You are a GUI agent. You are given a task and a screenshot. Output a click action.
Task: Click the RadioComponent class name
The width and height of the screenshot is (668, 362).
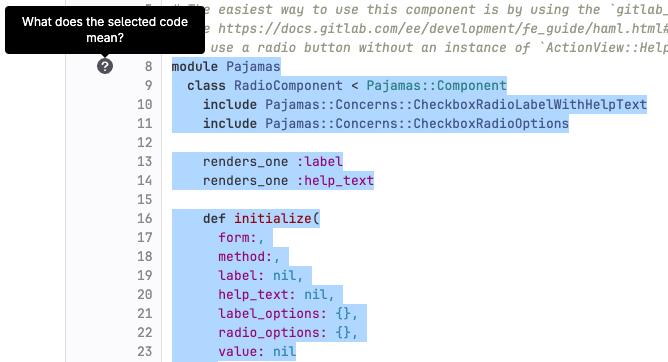point(288,86)
